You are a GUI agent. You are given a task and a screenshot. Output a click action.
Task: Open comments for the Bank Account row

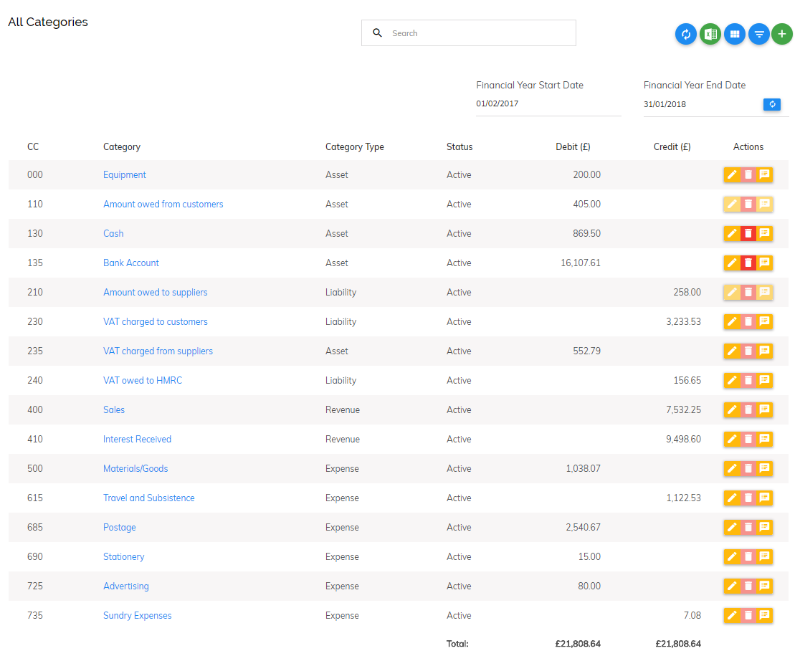click(765, 263)
